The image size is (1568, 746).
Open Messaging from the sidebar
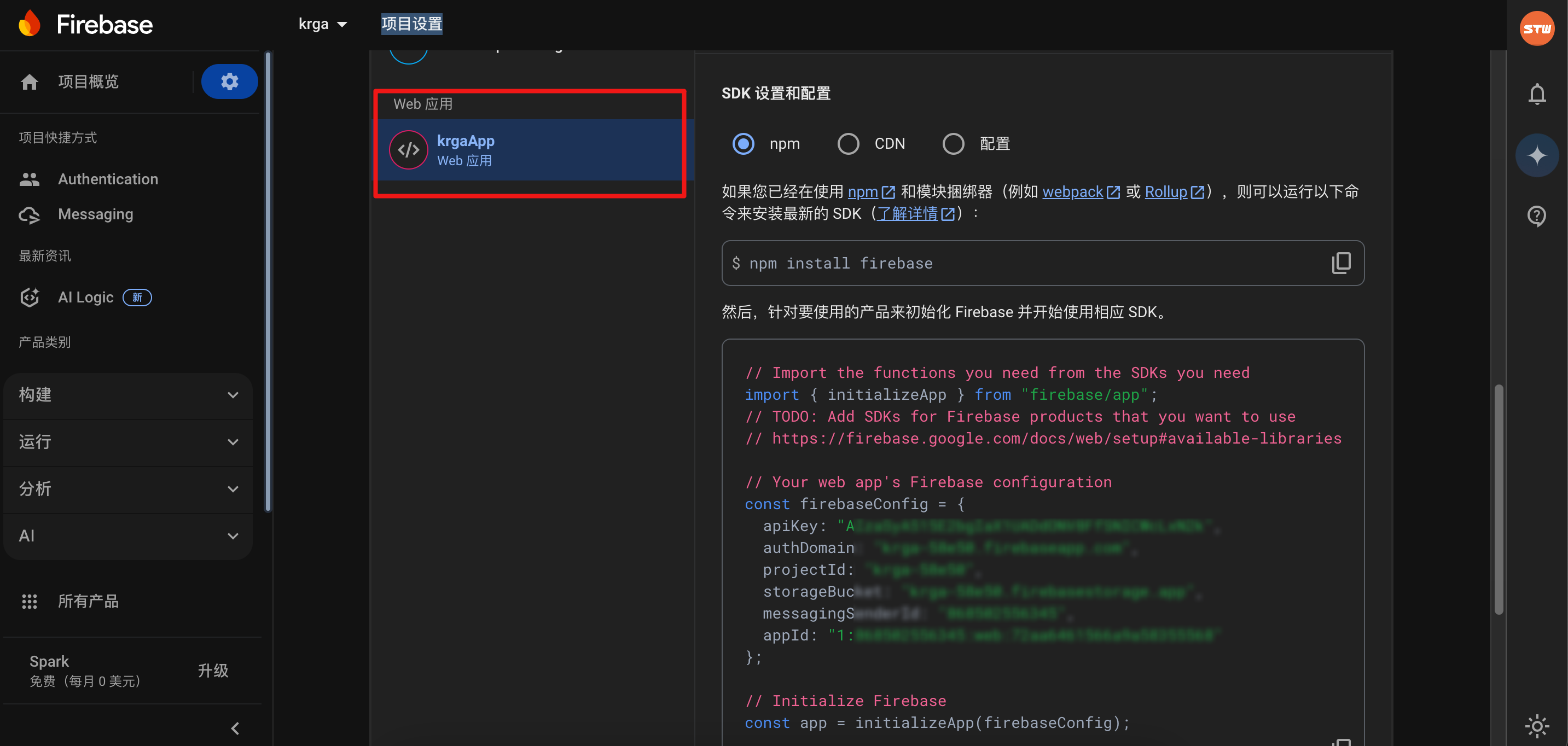click(x=96, y=214)
